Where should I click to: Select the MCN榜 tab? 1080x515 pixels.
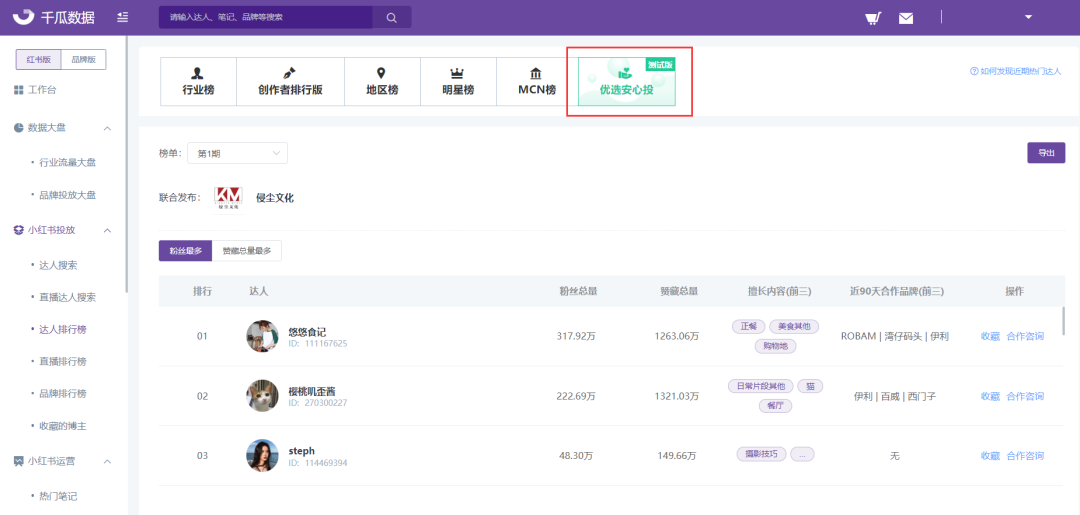click(x=537, y=82)
